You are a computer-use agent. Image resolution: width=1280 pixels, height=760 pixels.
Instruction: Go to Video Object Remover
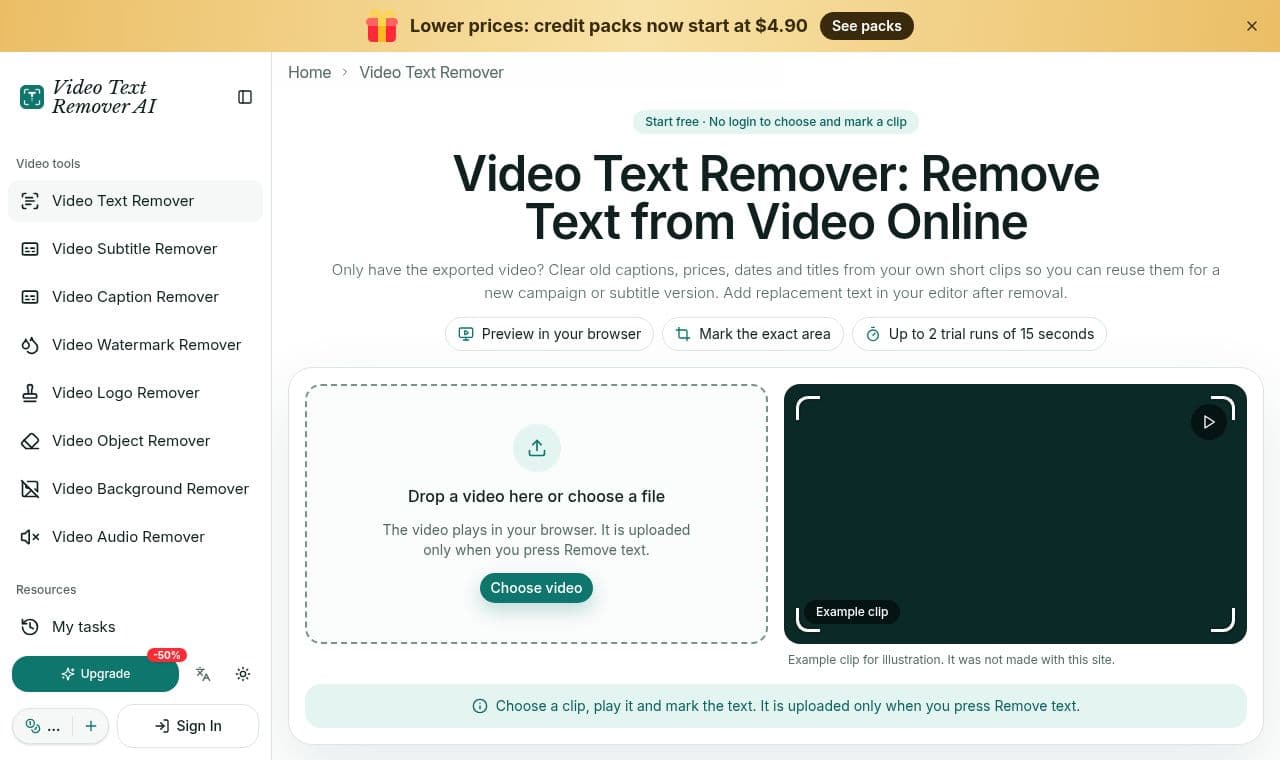click(x=135, y=441)
